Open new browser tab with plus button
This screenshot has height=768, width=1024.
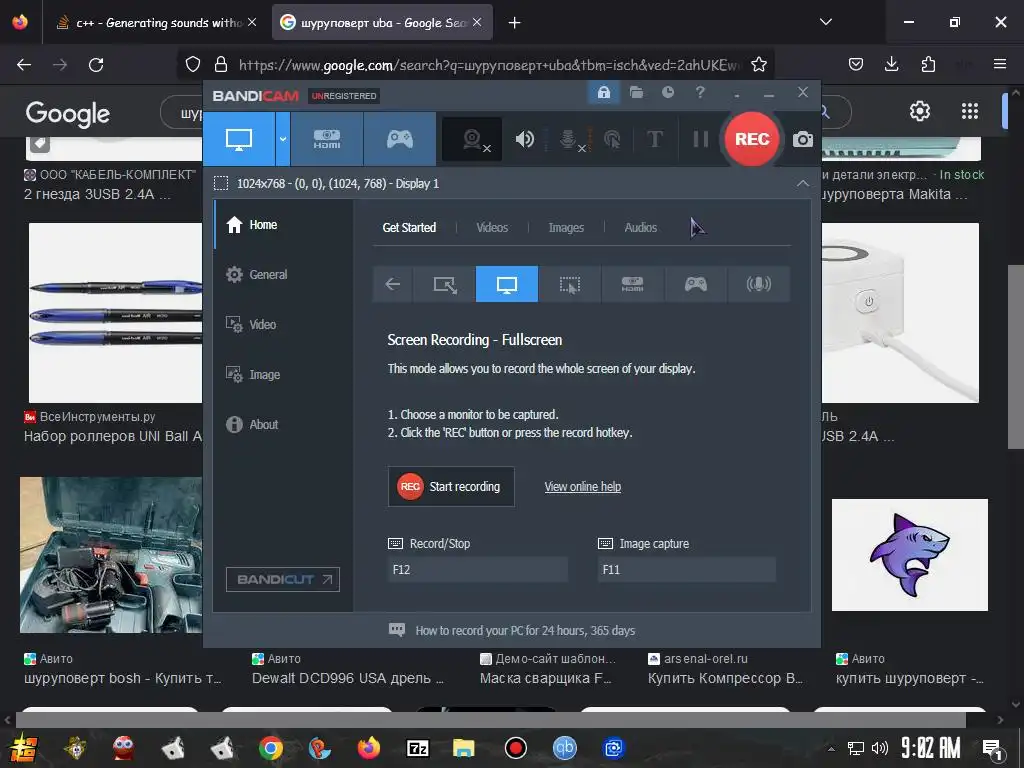coord(515,23)
